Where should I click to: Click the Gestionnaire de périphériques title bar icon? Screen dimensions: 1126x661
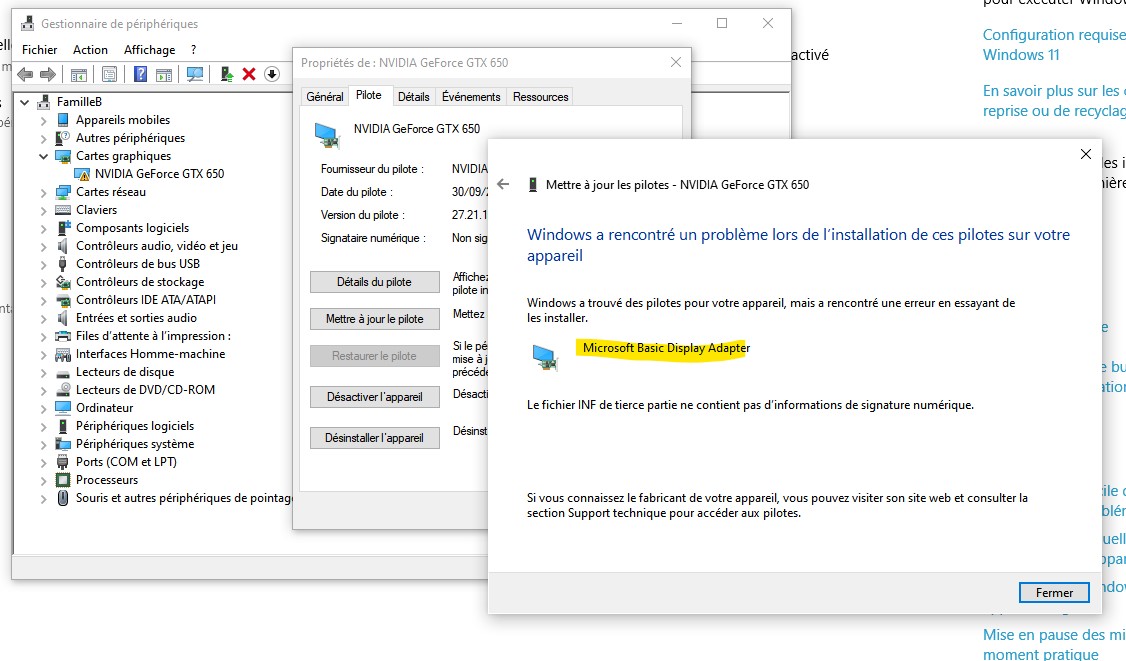[x=27, y=24]
